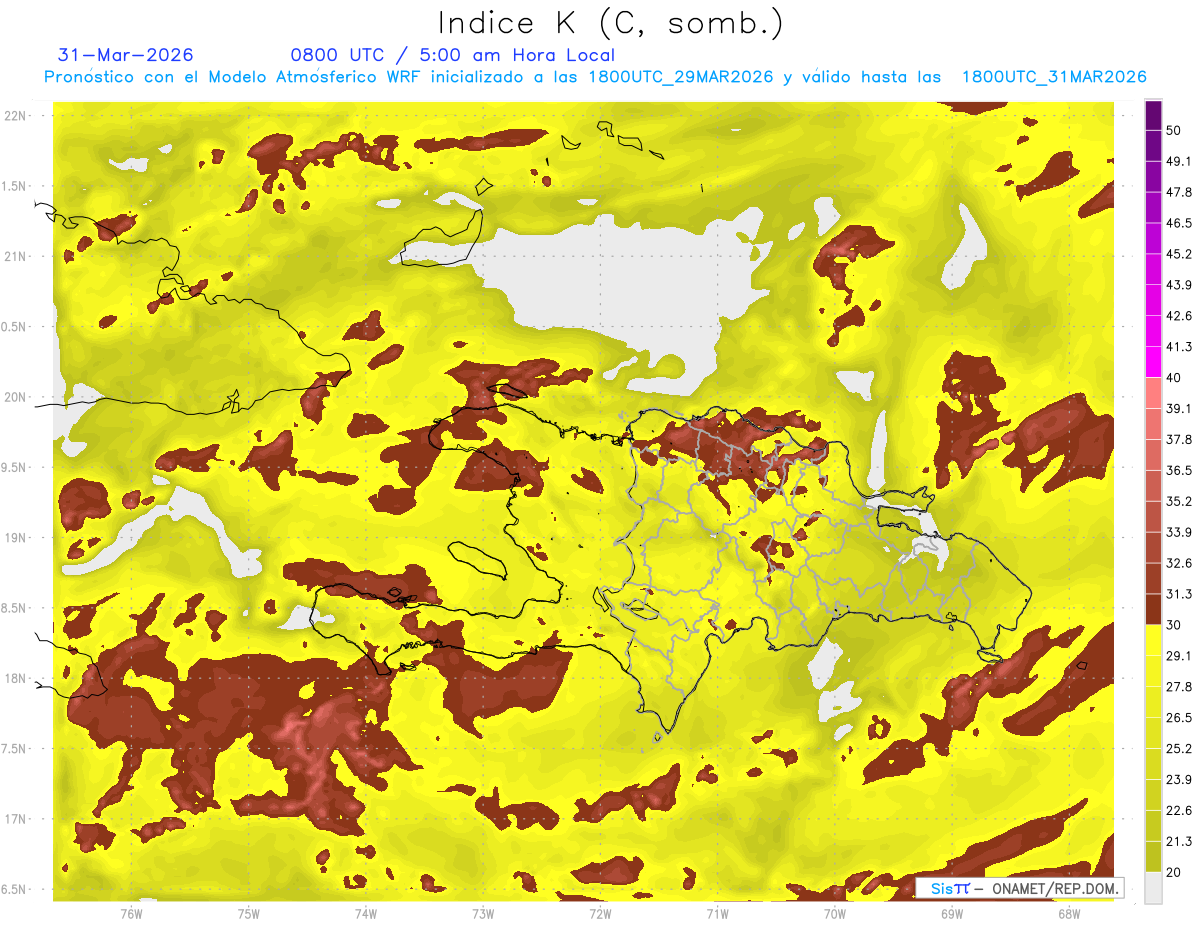This screenshot has height=927, width=1200.
Task: Click the 1800UTC_29MAR2026 initialization time text
Action: coord(682,77)
